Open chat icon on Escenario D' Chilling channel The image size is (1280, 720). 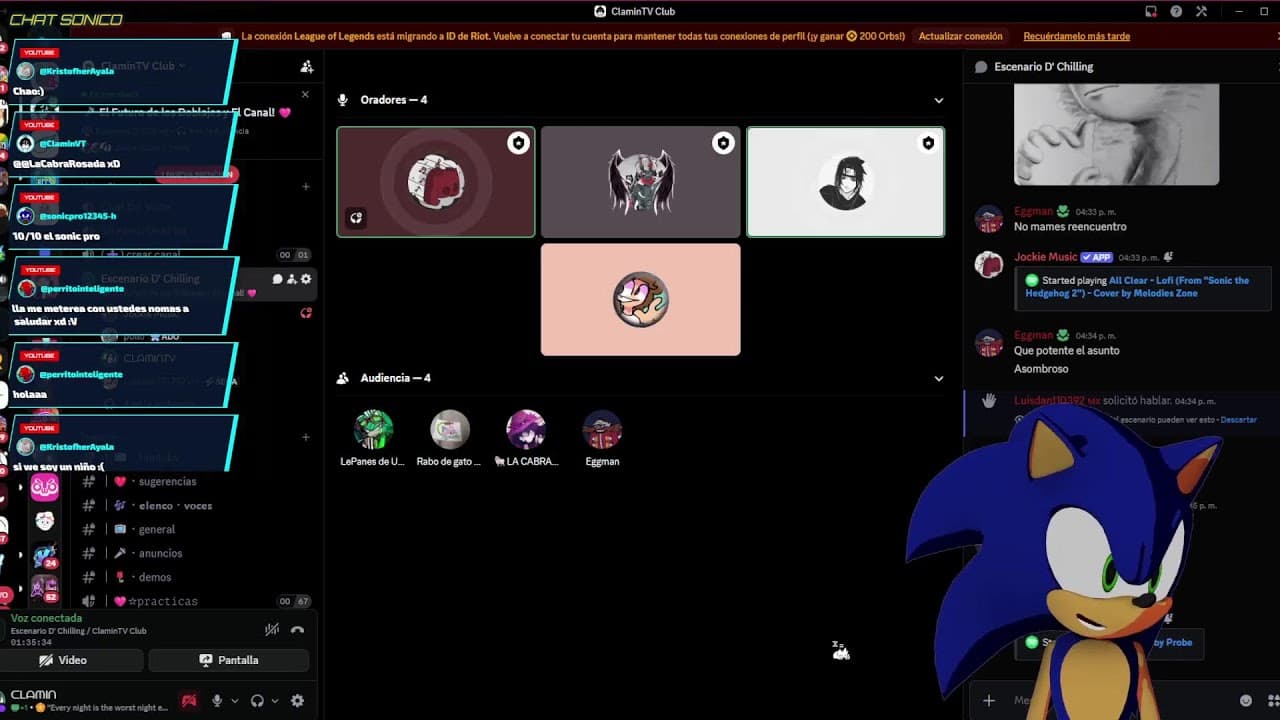click(x=277, y=279)
